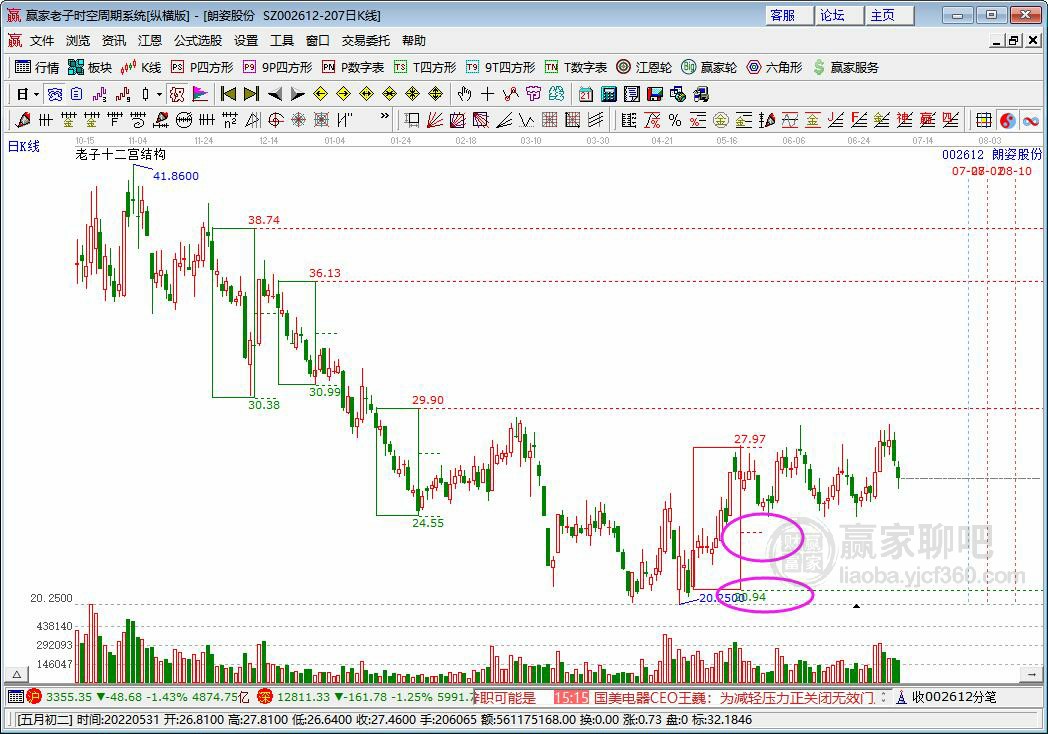1048x734 pixels.
Task: Click the percent sign % tool
Action: [675, 120]
